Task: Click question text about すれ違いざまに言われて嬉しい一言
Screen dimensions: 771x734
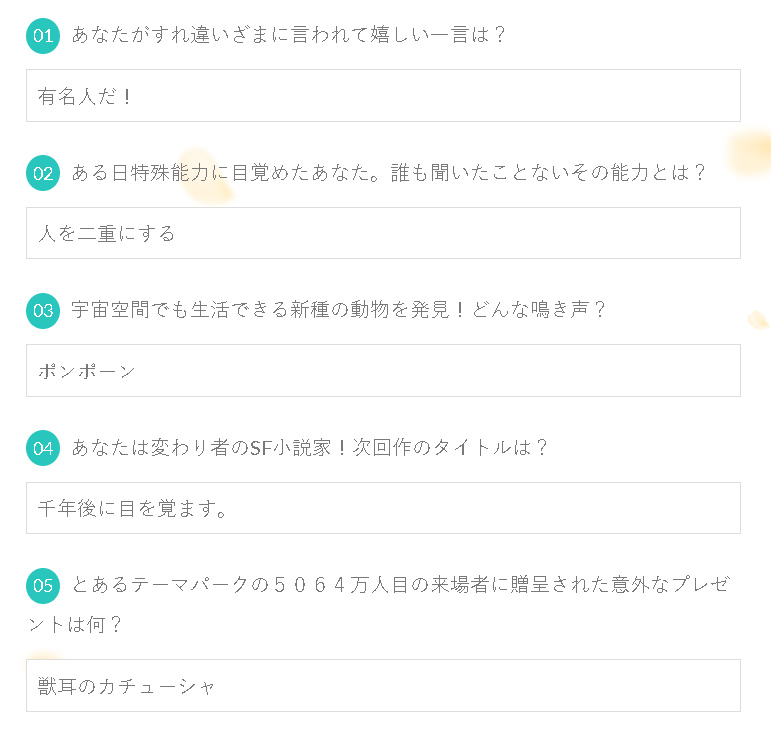Action: (289, 35)
